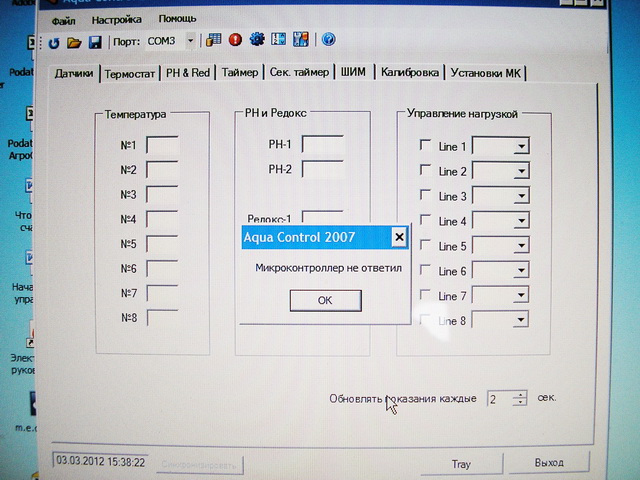Switch to the Термостат tab

coord(130,73)
